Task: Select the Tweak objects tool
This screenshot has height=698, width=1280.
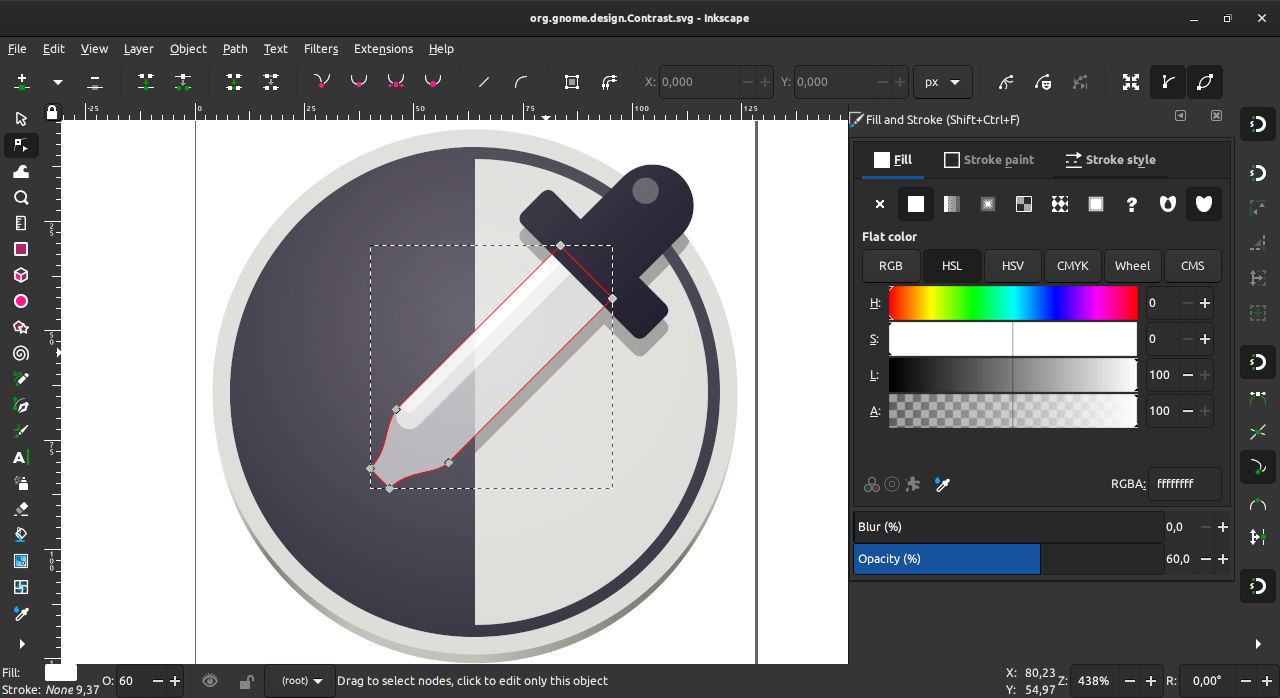Action: coord(21,171)
